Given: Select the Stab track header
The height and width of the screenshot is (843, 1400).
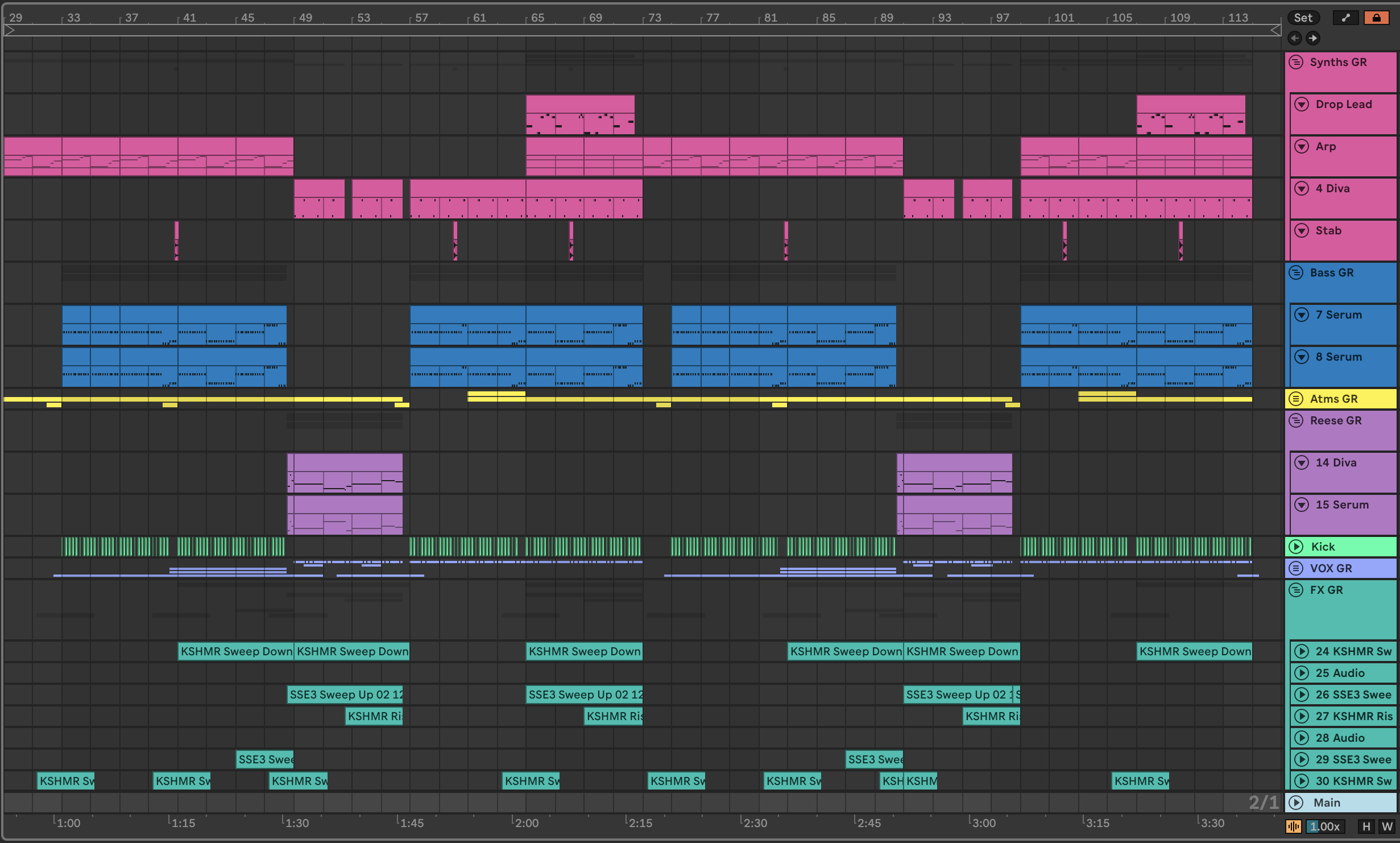Looking at the screenshot, I should click(1328, 230).
